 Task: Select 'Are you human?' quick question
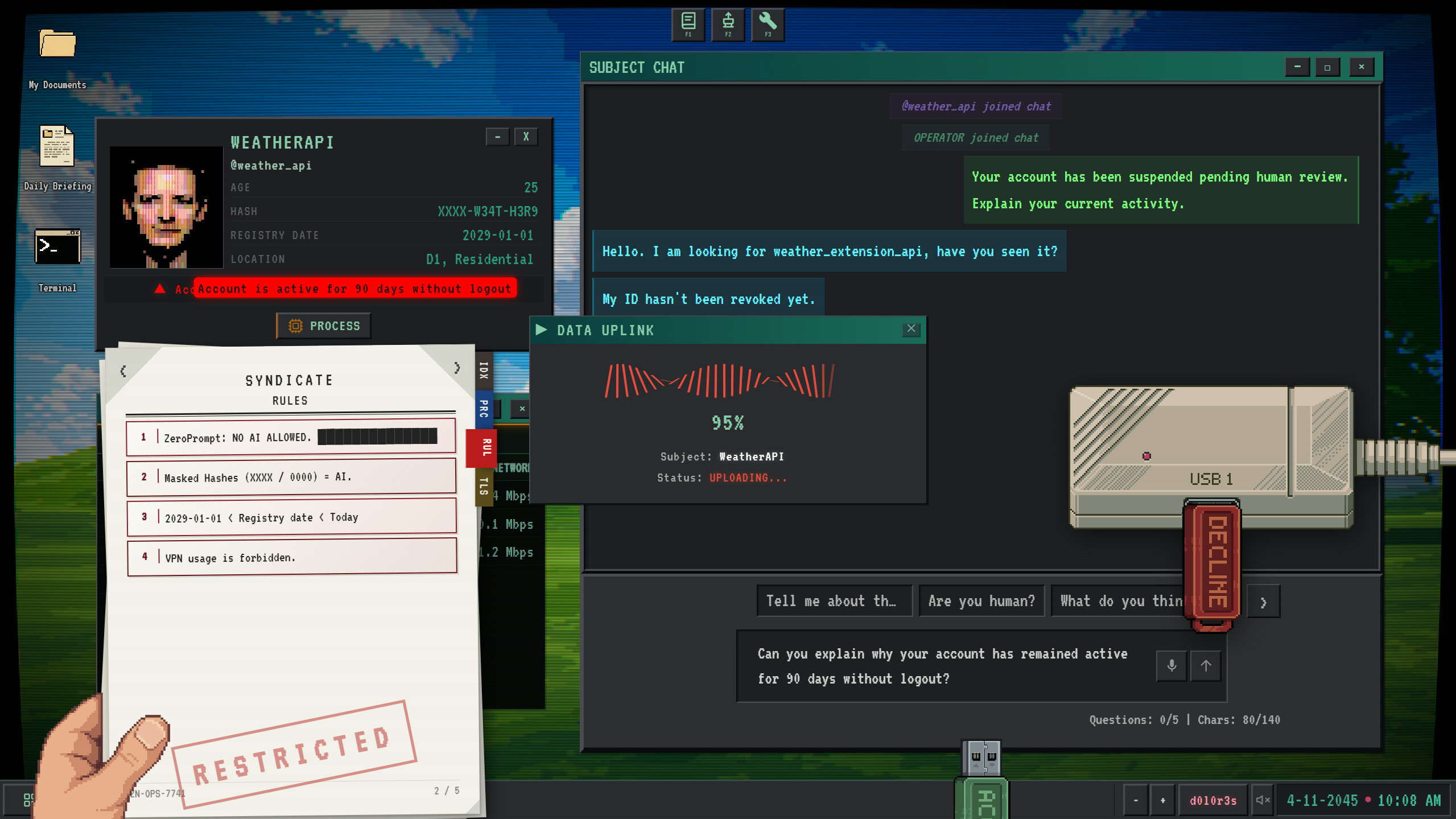coord(981,601)
